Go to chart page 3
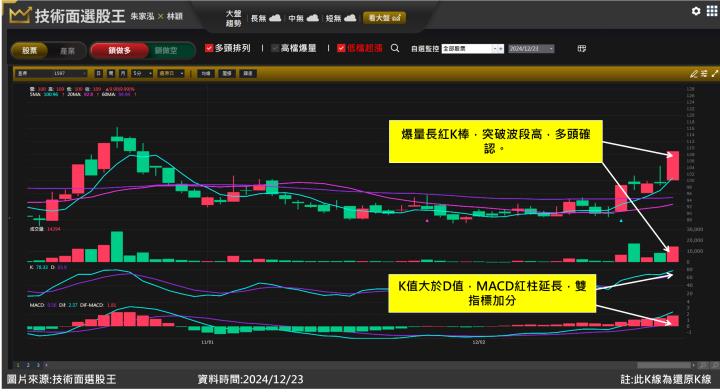 [x=38, y=365]
